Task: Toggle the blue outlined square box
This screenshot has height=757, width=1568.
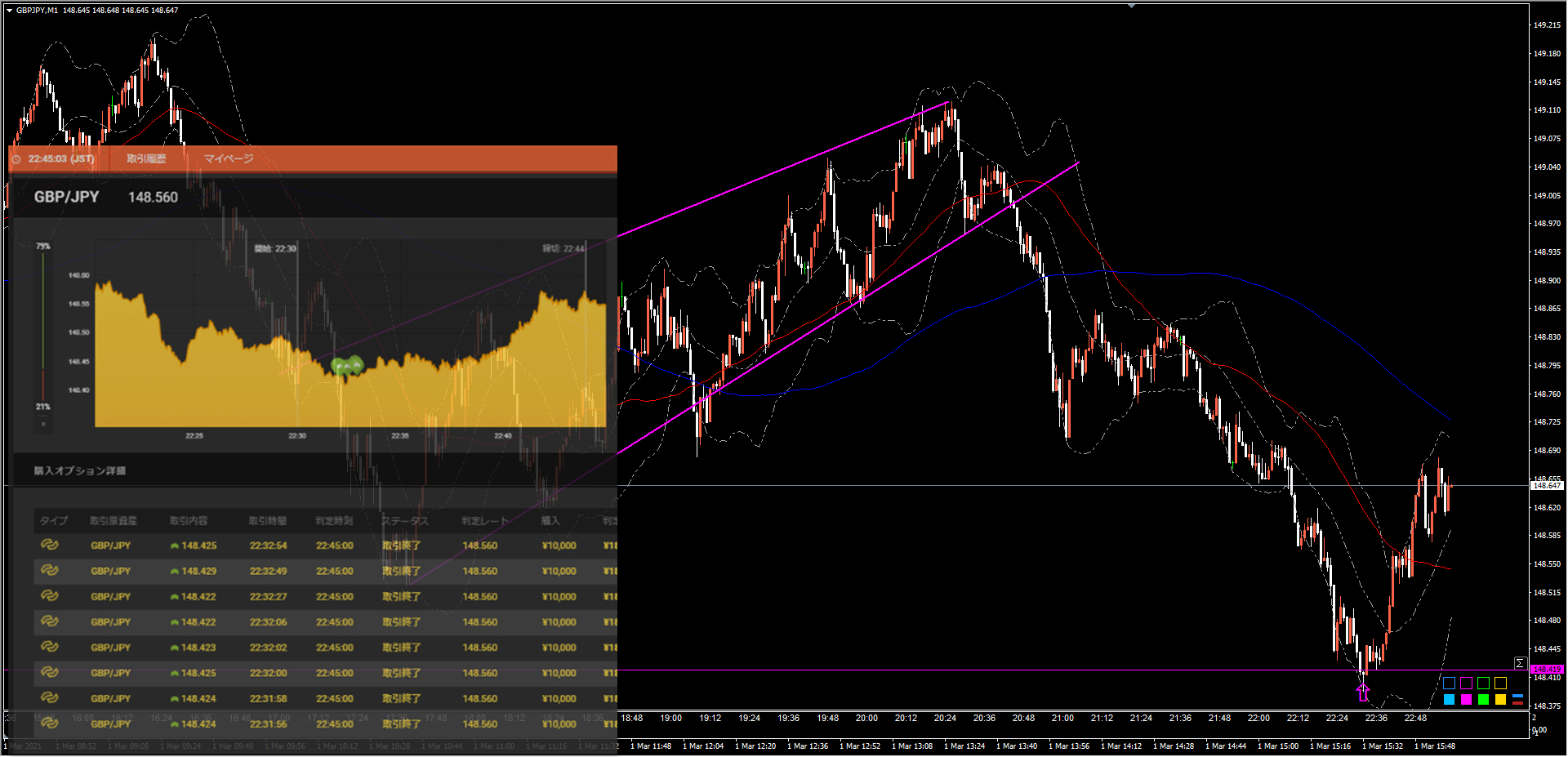Action: pos(1449,684)
